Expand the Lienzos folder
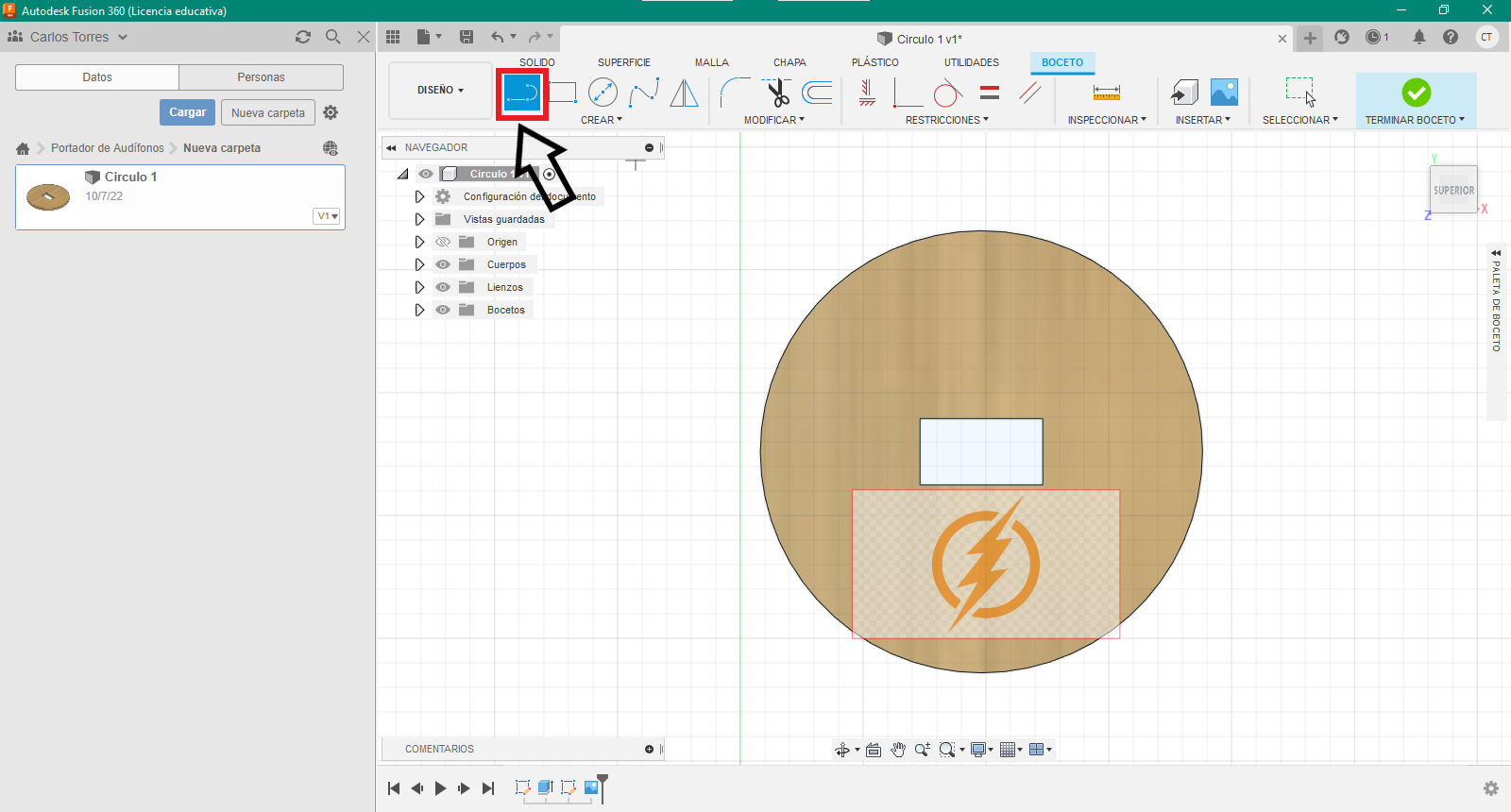The image size is (1511, 812). [x=419, y=287]
